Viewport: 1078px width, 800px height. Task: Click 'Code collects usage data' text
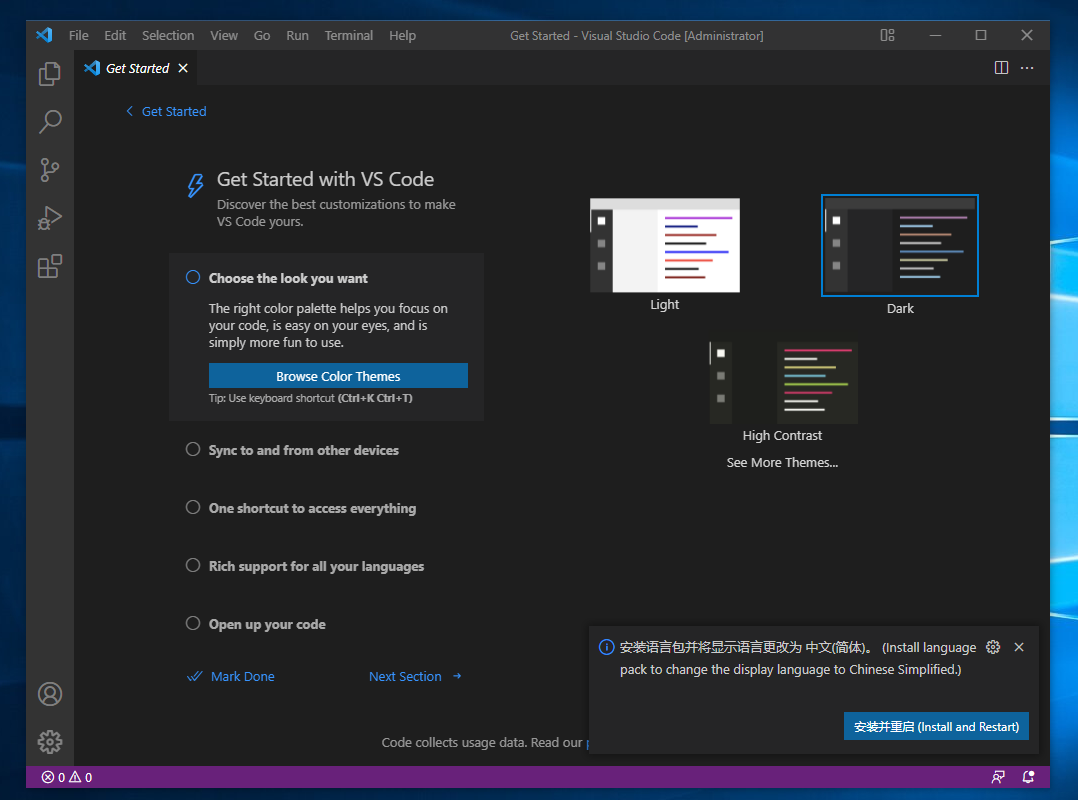pyautogui.click(x=454, y=742)
